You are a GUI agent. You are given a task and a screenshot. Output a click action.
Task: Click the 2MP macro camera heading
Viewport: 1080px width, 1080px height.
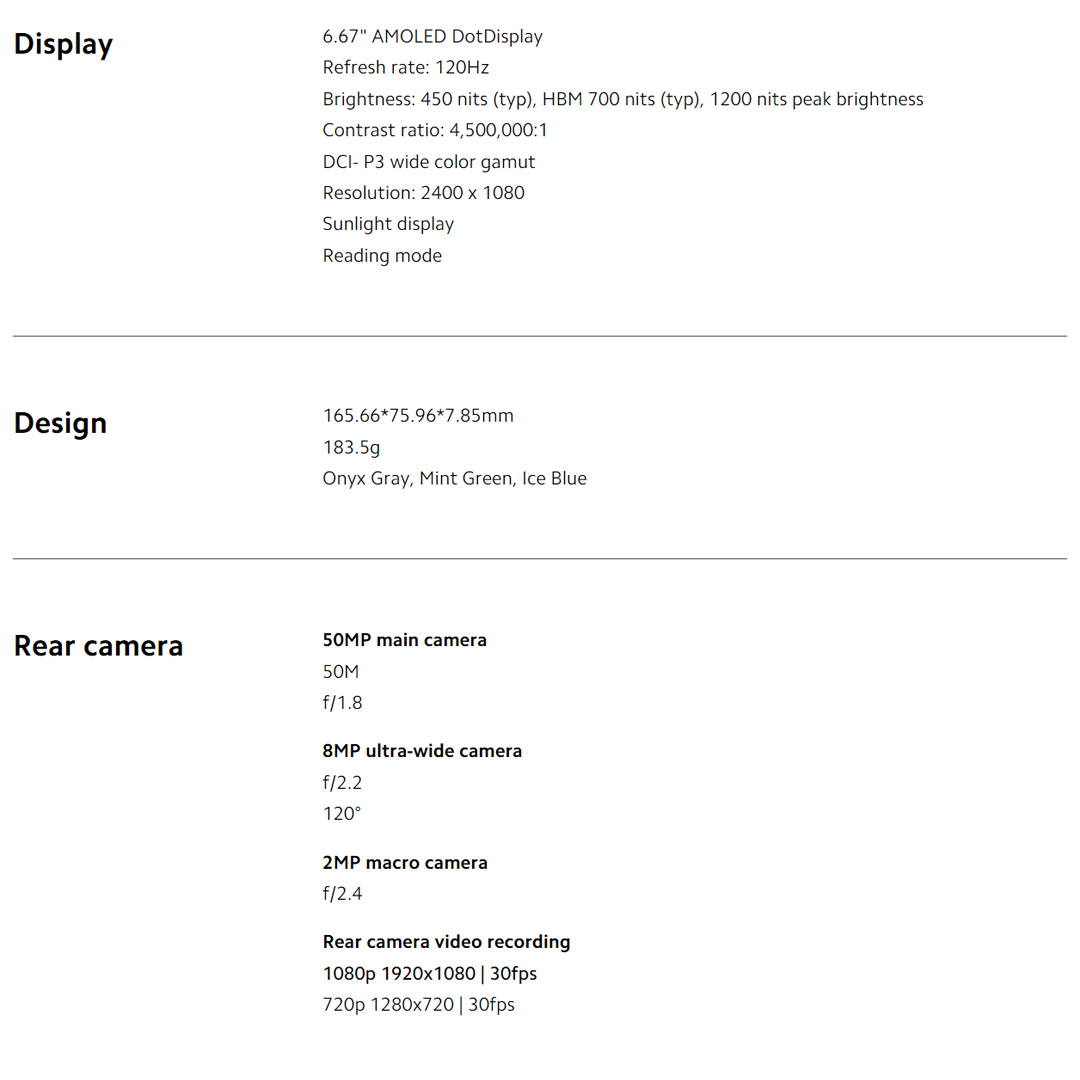pyautogui.click(x=405, y=863)
